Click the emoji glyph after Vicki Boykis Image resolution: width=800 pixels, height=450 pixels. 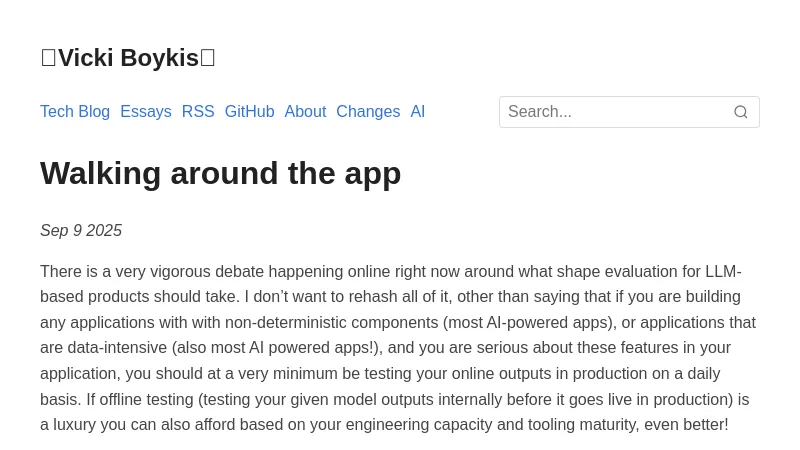point(208,58)
